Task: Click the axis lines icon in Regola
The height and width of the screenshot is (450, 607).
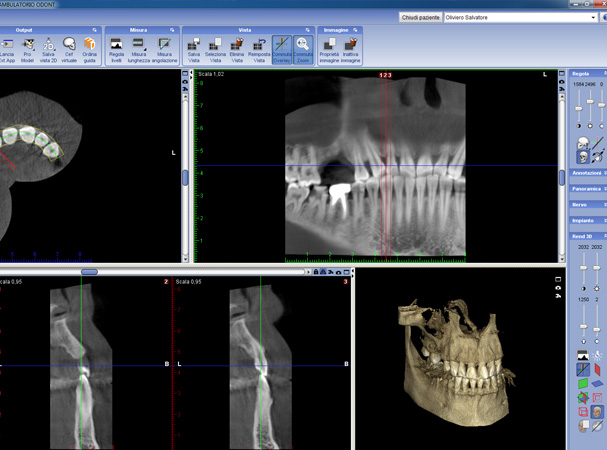Action: 597,143
